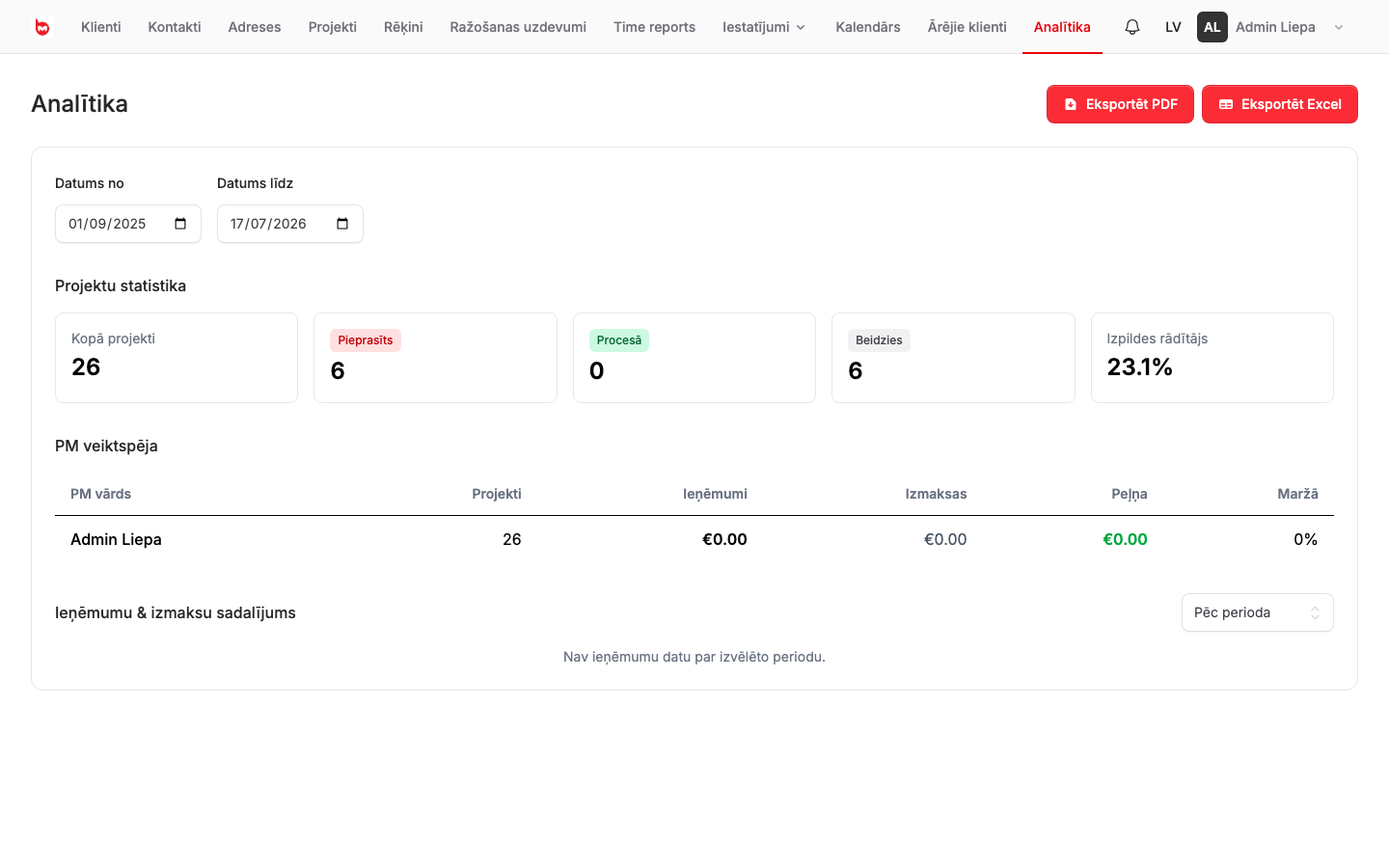Click Izpildes rādītājs value 23.1%
Viewport: 1389px width, 868px height.
1140,366
